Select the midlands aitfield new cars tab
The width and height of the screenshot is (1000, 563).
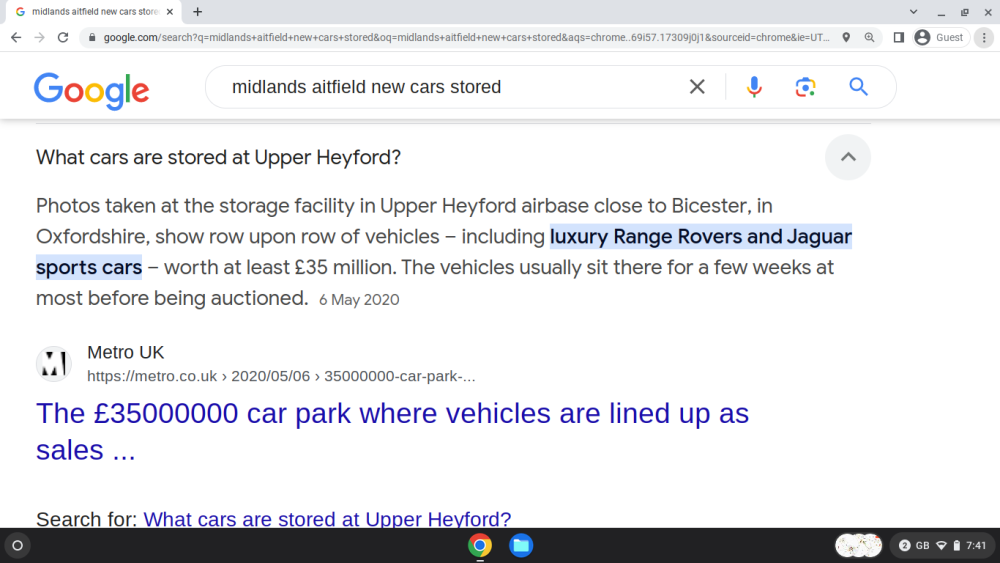coord(93,11)
